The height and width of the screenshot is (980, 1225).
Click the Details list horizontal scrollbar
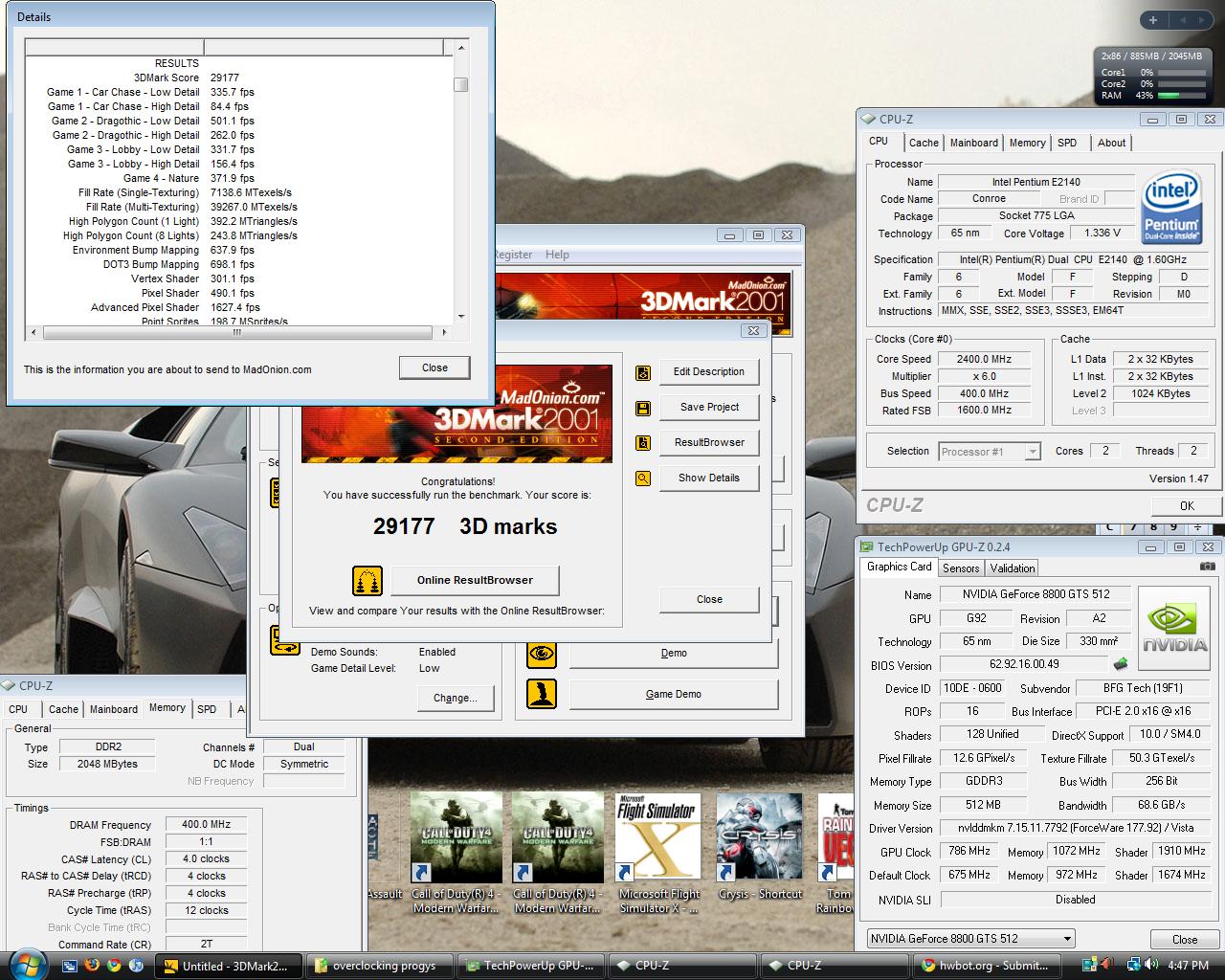click(239, 332)
